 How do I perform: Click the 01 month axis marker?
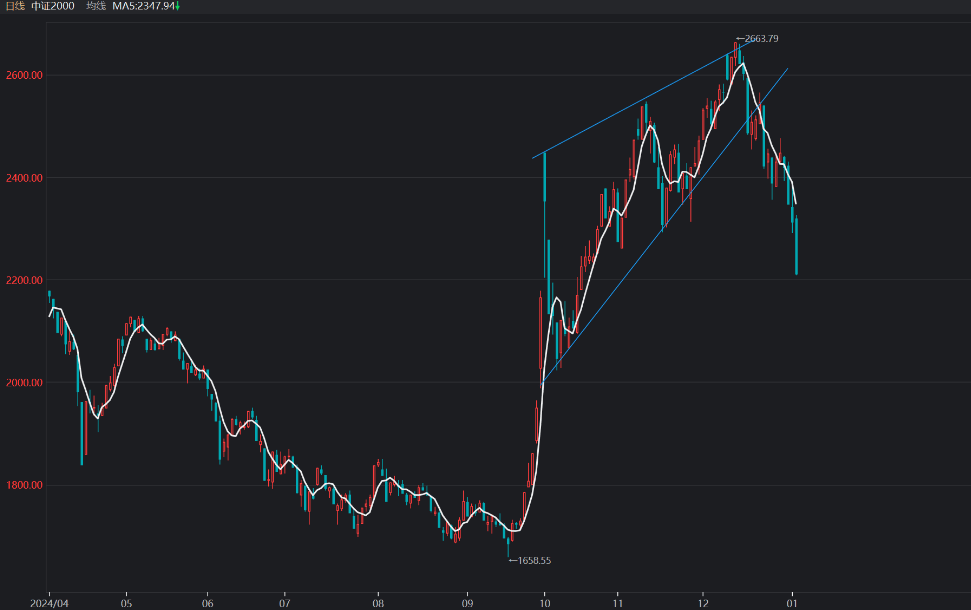point(791,603)
